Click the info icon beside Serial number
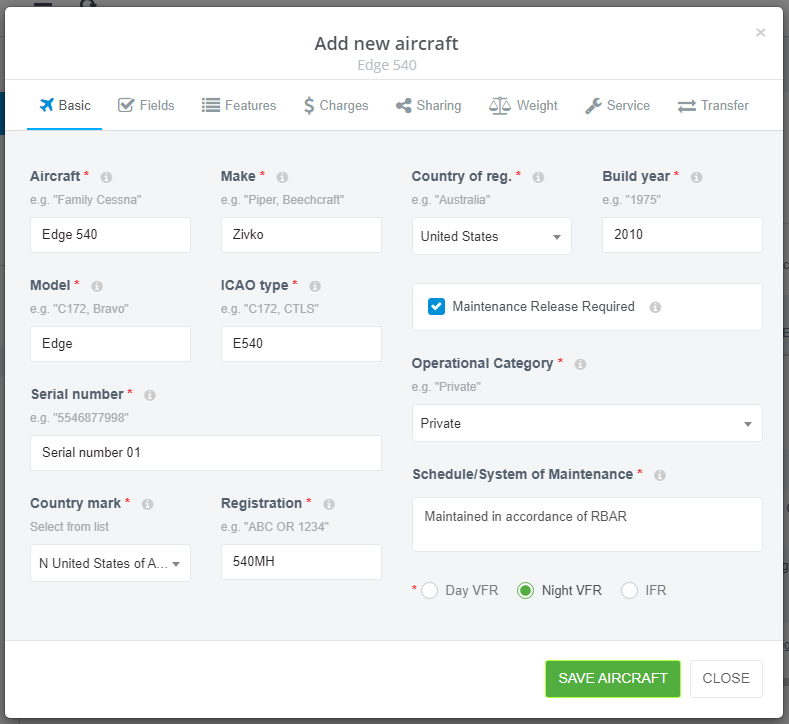789x724 pixels. click(x=150, y=395)
